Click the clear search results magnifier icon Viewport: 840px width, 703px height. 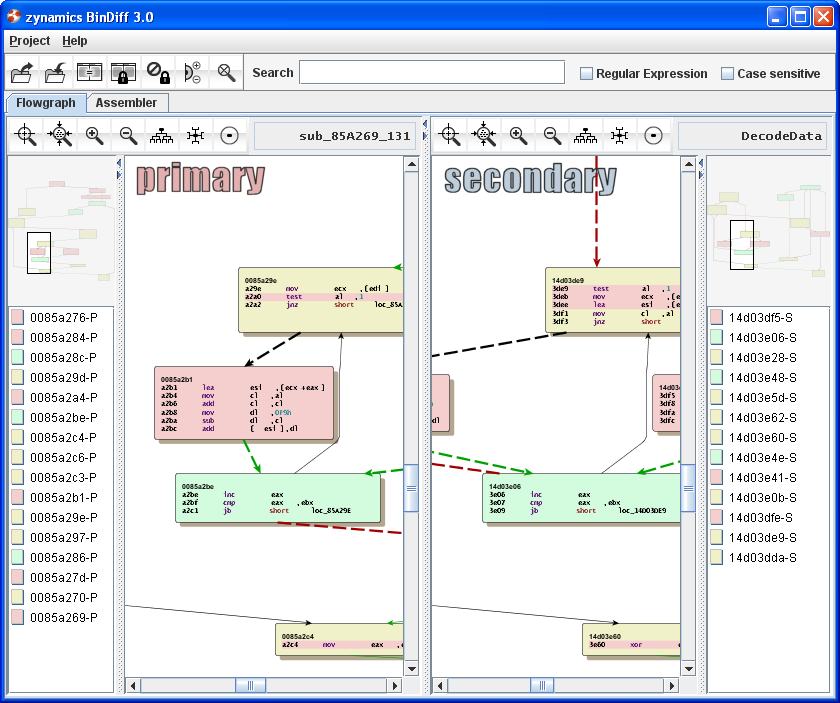227,72
